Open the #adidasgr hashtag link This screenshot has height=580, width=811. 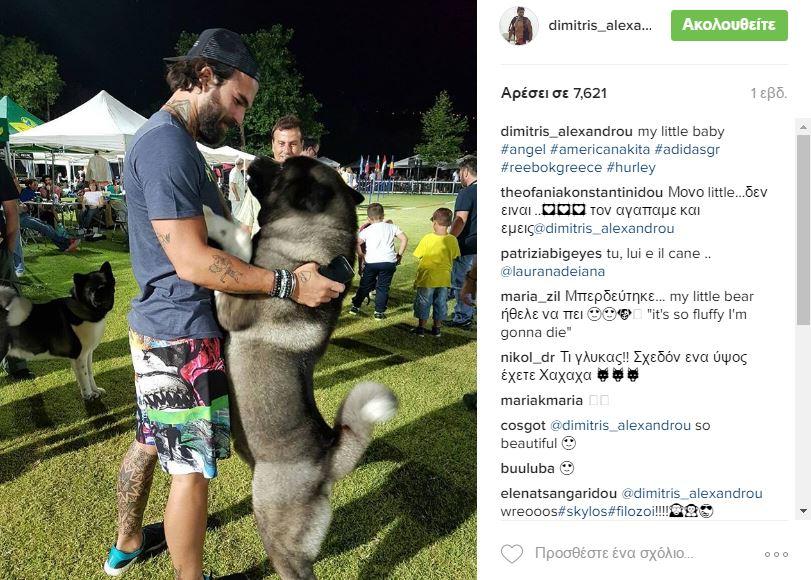pos(687,150)
